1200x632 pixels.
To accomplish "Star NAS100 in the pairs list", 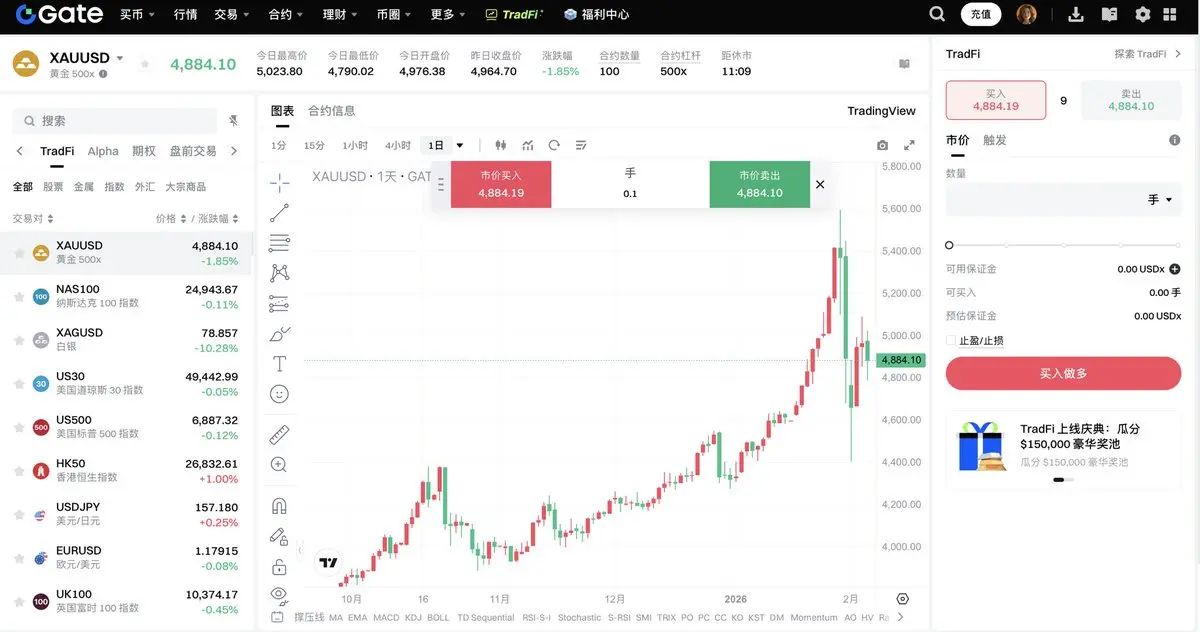I will [18, 296].
